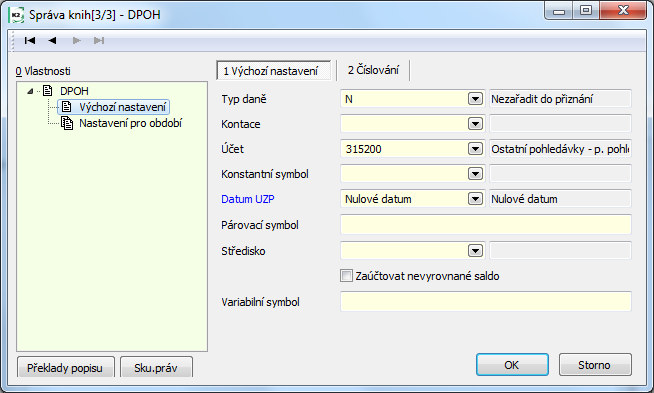Go to first record navigation arrow
654x393 pixels.
(30, 40)
